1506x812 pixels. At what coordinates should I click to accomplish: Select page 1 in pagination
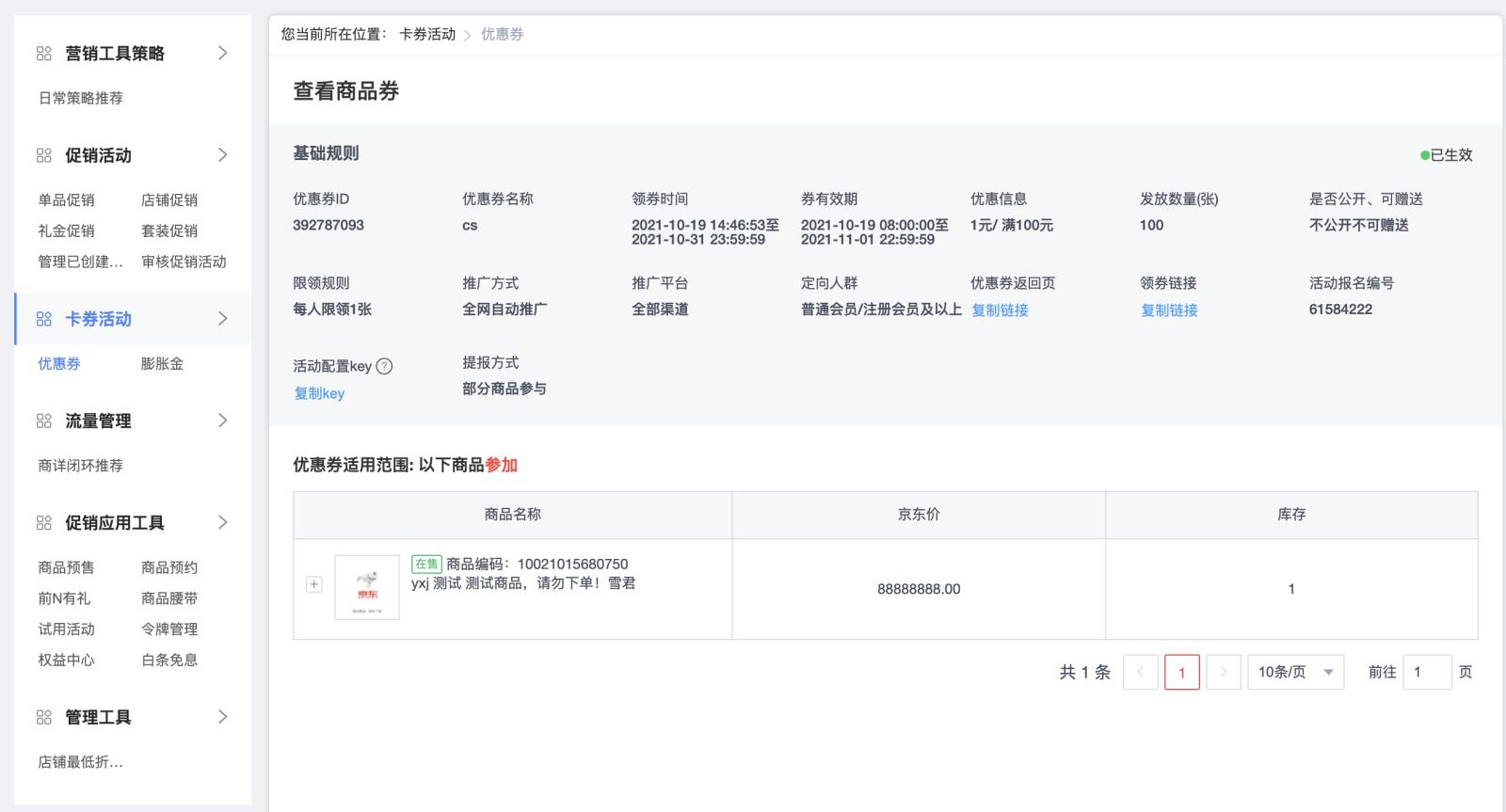pyautogui.click(x=1182, y=672)
